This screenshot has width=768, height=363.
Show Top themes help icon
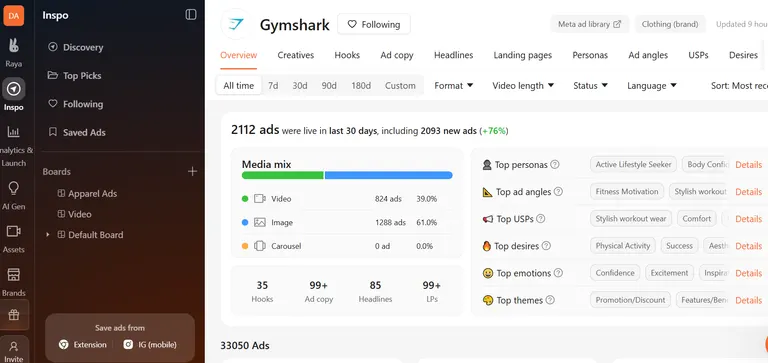tap(550, 300)
